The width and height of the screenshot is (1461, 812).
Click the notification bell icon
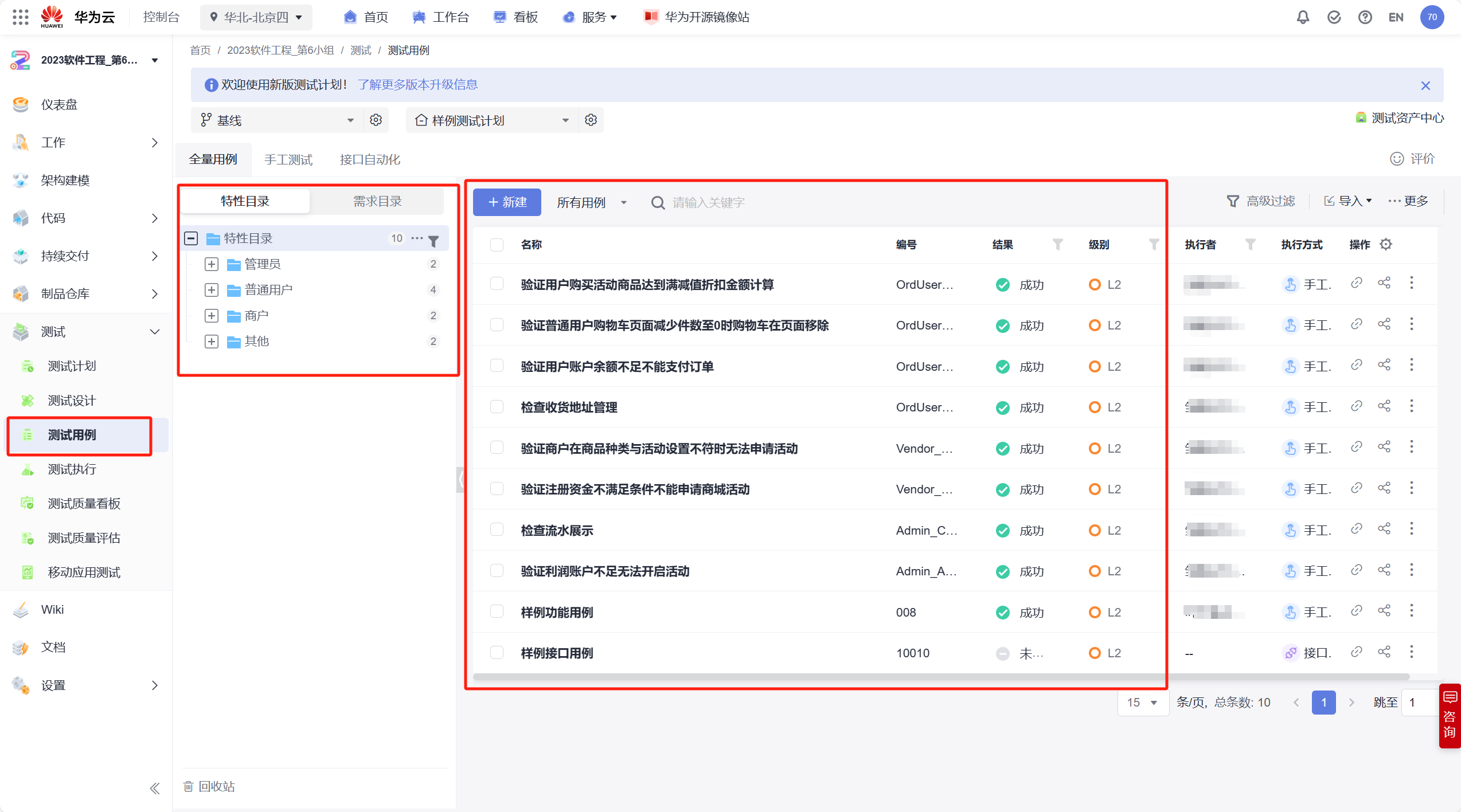click(1303, 17)
